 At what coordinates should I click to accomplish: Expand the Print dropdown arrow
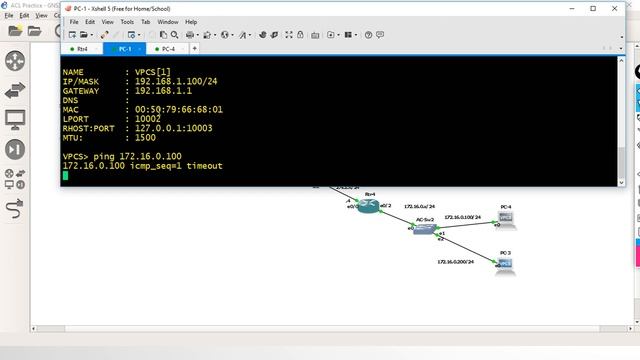[x=198, y=35]
